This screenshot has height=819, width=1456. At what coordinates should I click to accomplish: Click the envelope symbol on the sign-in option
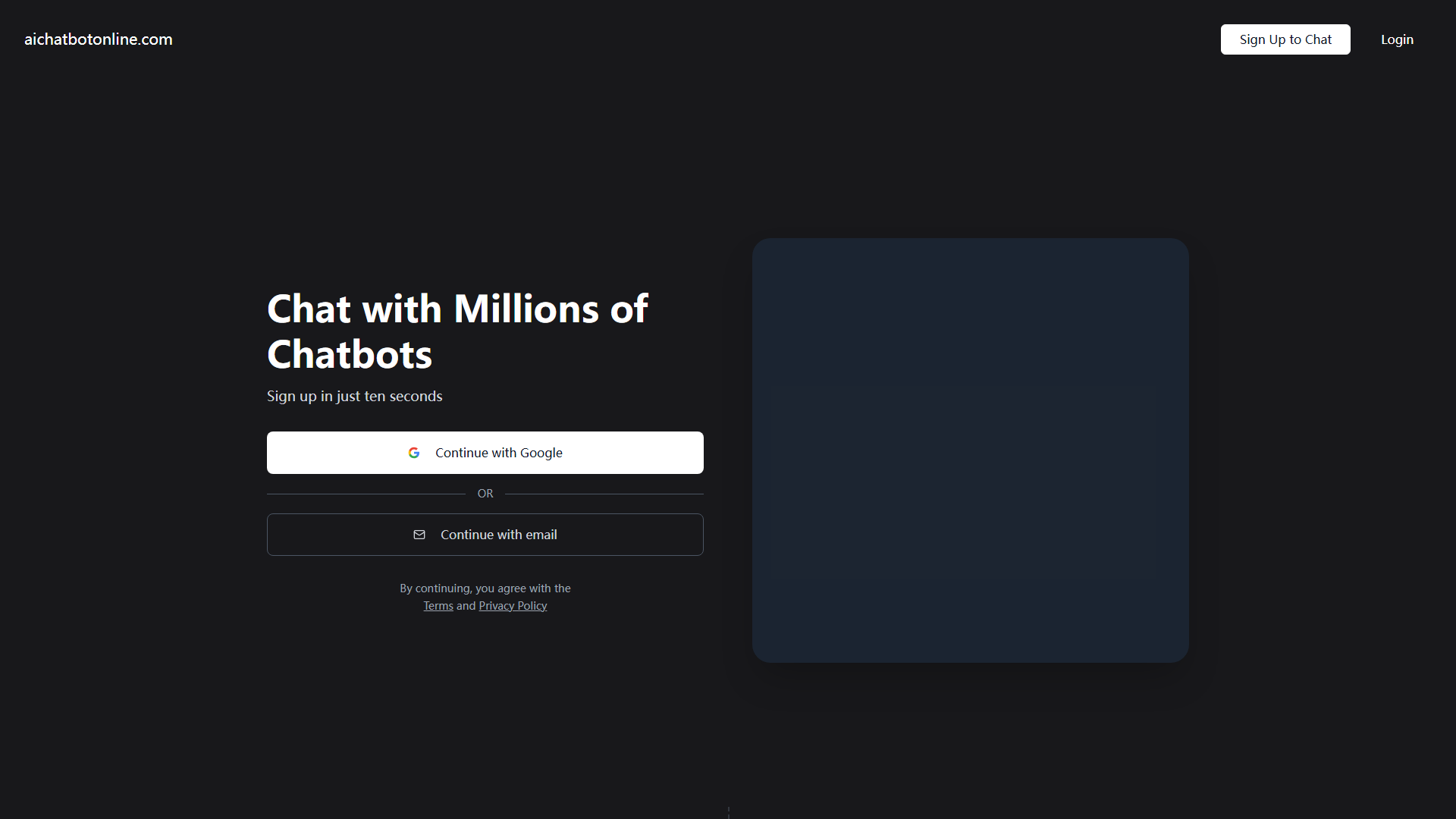[419, 535]
